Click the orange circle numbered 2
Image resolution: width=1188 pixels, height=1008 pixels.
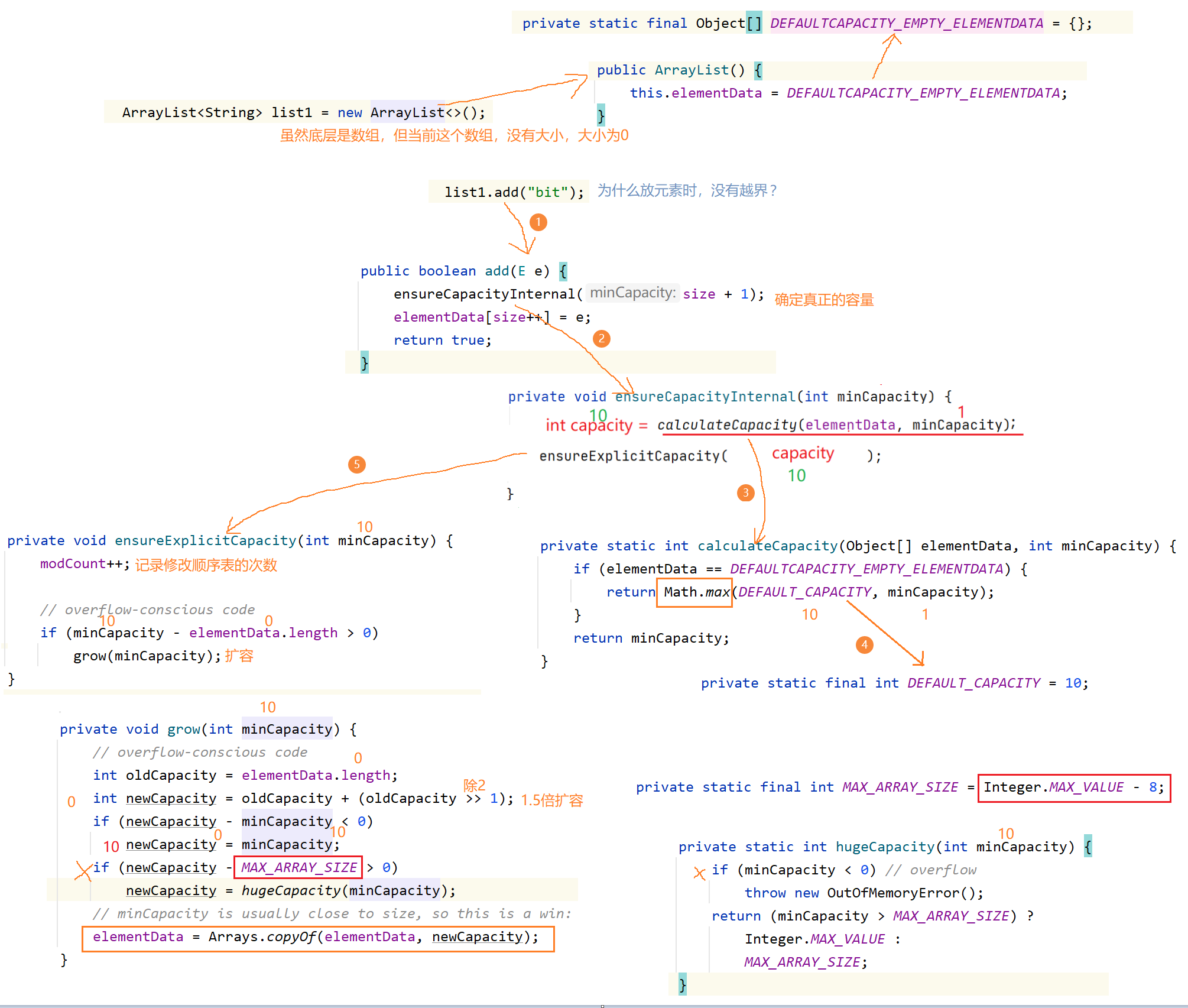point(601,339)
